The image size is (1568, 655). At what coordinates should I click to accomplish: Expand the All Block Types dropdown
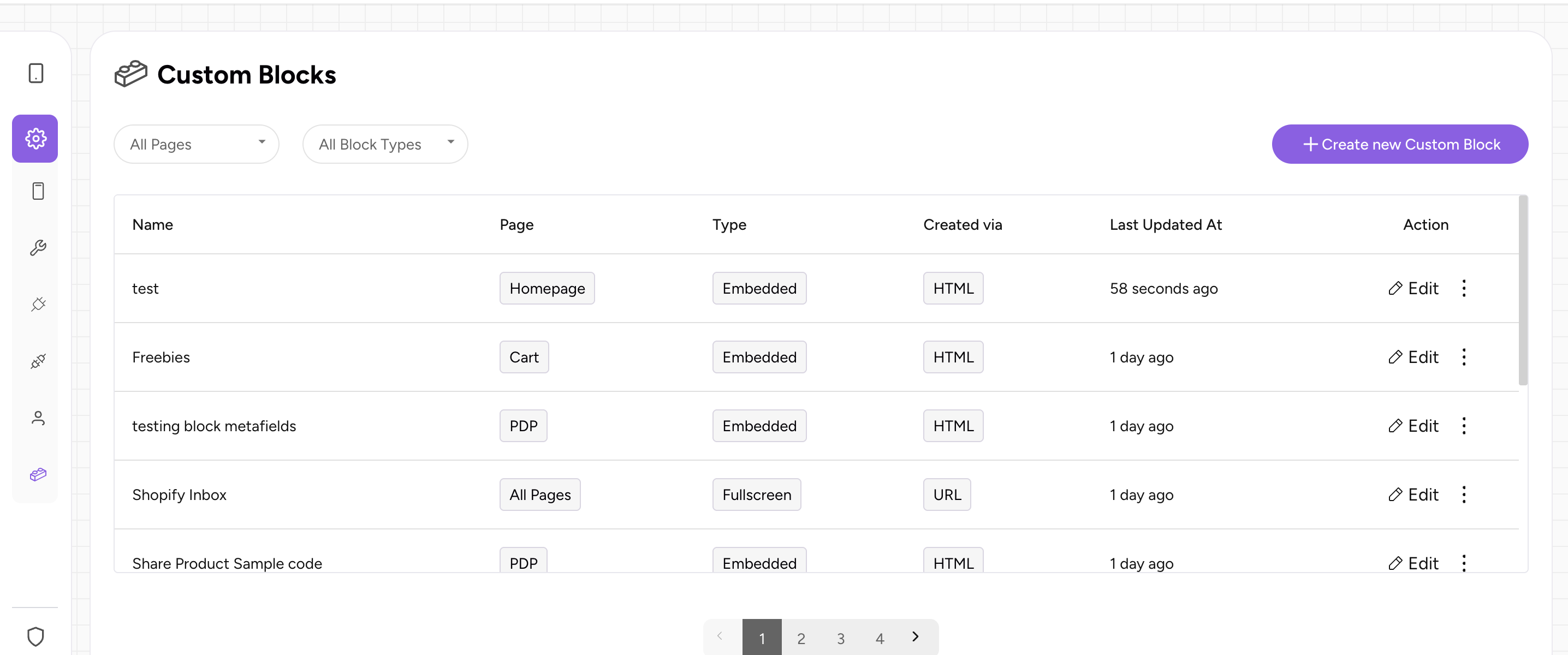(385, 144)
